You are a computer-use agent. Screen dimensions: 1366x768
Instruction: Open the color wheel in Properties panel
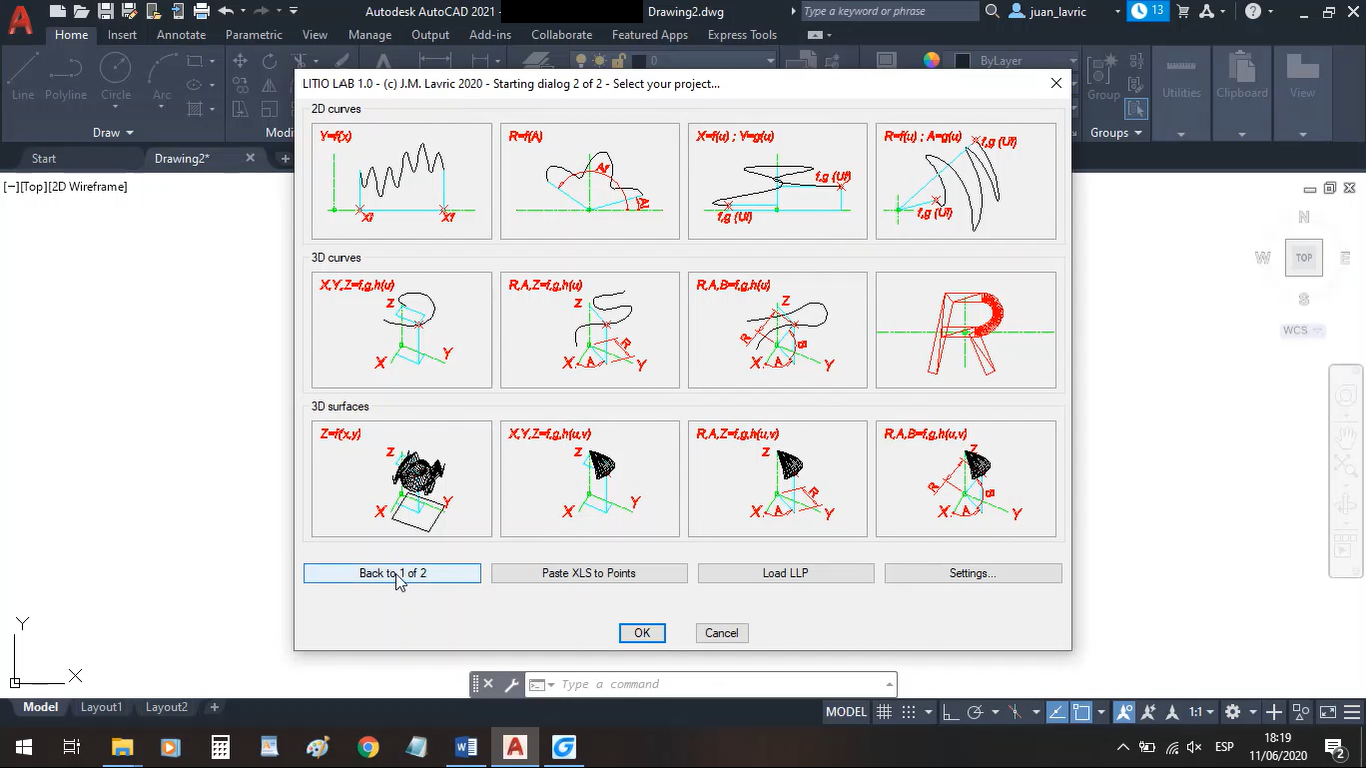pos(932,60)
